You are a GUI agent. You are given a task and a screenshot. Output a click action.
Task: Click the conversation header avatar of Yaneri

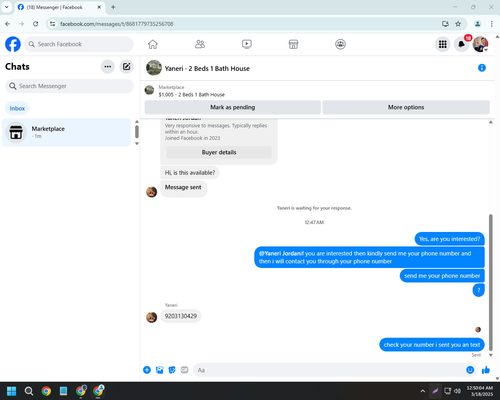click(154, 68)
